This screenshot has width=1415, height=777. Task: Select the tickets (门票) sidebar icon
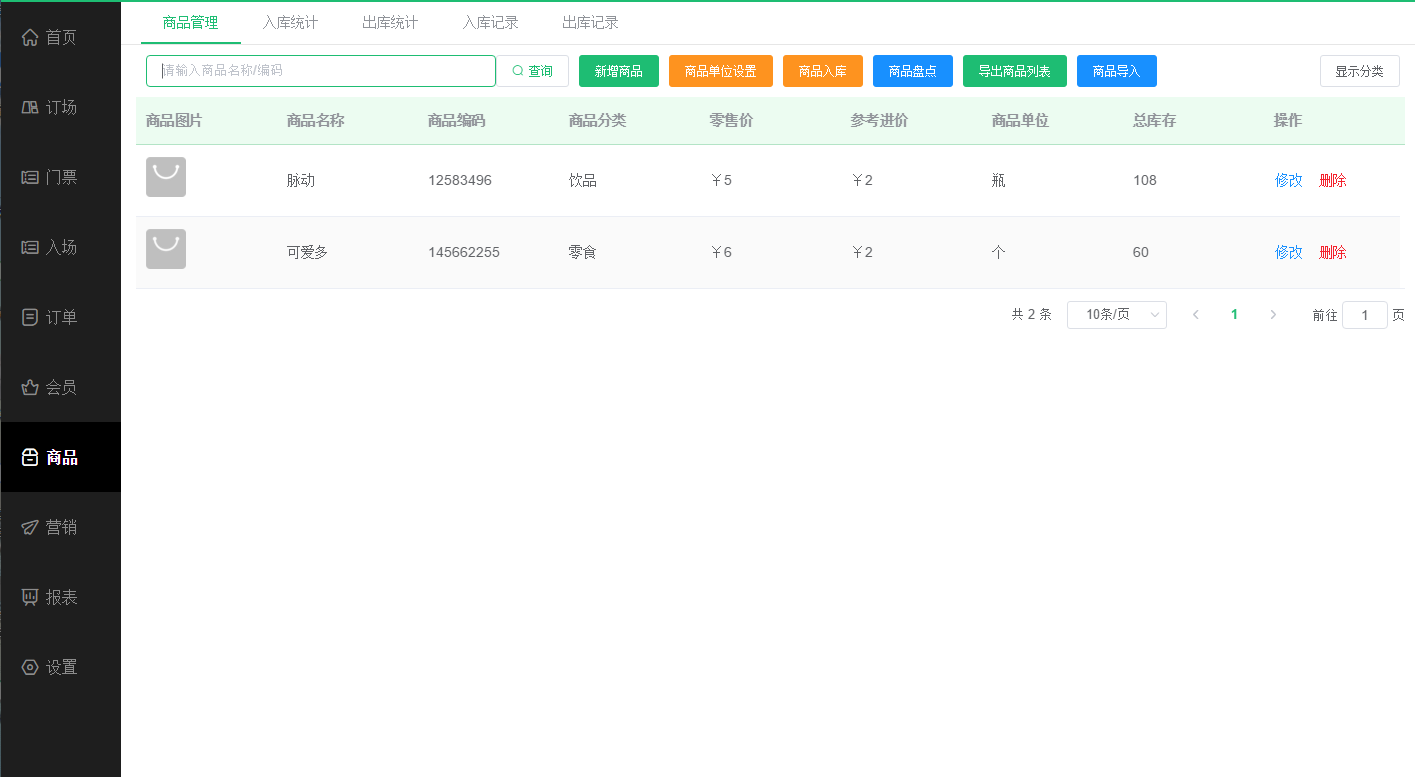point(30,177)
